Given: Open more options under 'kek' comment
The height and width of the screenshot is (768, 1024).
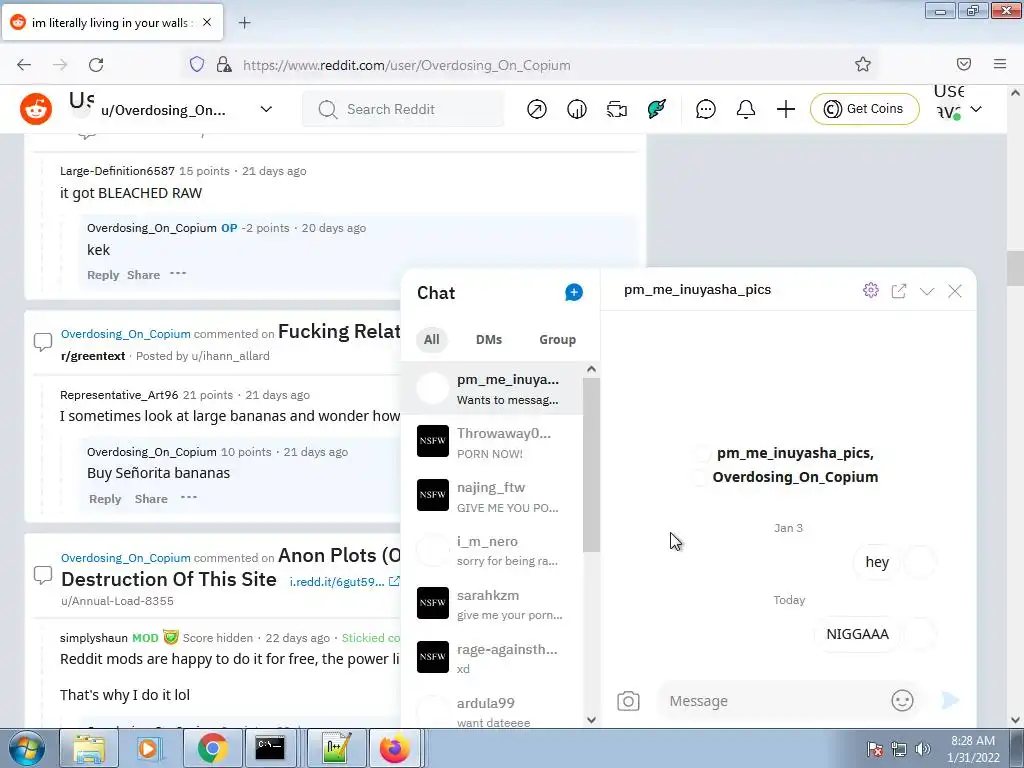Looking at the screenshot, I should tap(178, 274).
